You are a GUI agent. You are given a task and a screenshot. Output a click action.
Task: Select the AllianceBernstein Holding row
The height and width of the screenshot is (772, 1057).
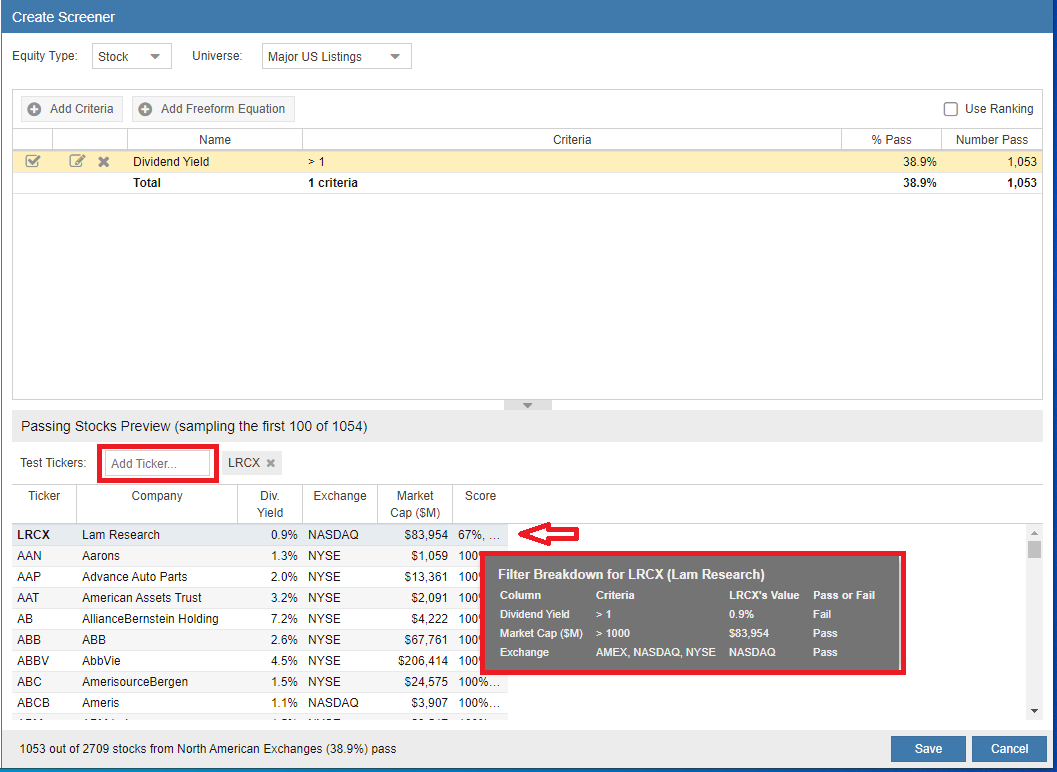(260, 618)
